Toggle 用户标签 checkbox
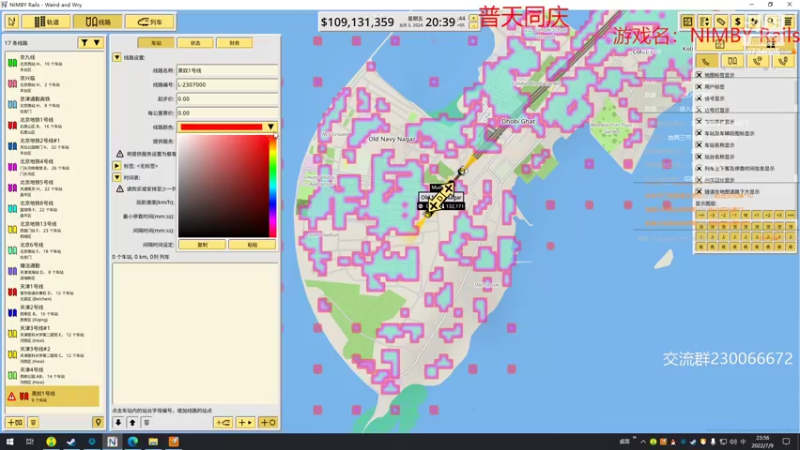The width and height of the screenshot is (800, 450). [699, 87]
